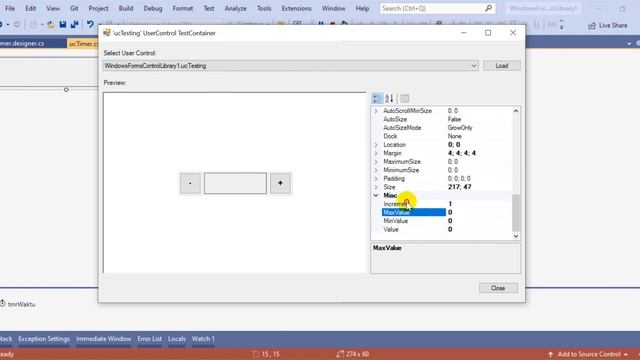This screenshot has height=360, width=640.
Task: Maximize the UserControl TestContainer window
Action: (x=488, y=33)
